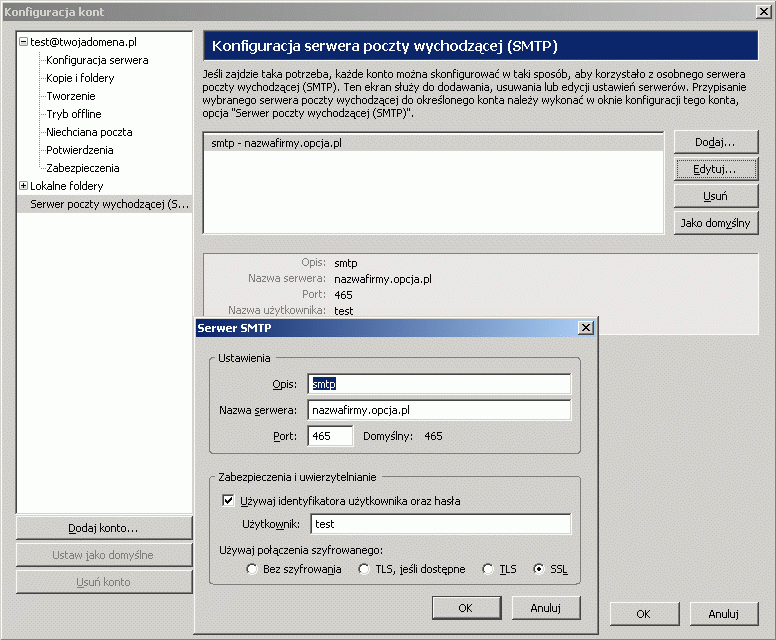776x640 pixels.
Task: Select the TLS radio button
Action: pyautogui.click(x=488, y=569)
